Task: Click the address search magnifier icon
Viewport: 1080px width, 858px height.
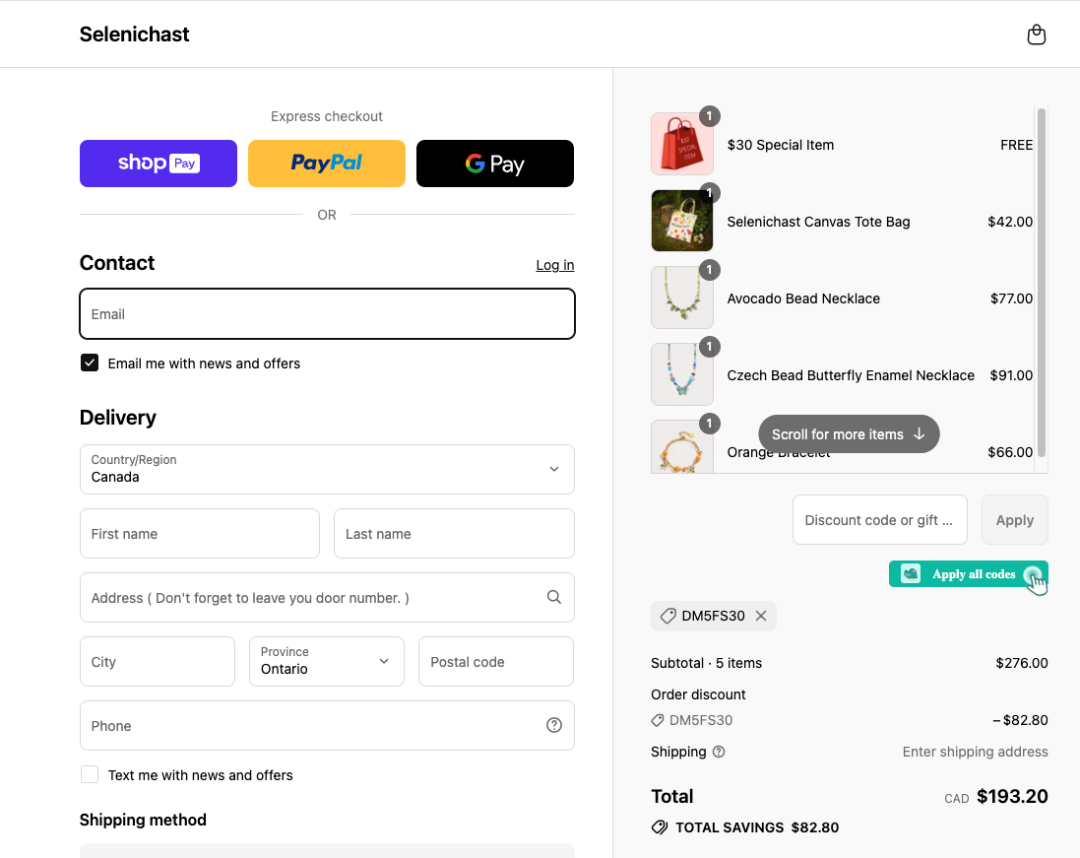Action: [x=554, y=597]
